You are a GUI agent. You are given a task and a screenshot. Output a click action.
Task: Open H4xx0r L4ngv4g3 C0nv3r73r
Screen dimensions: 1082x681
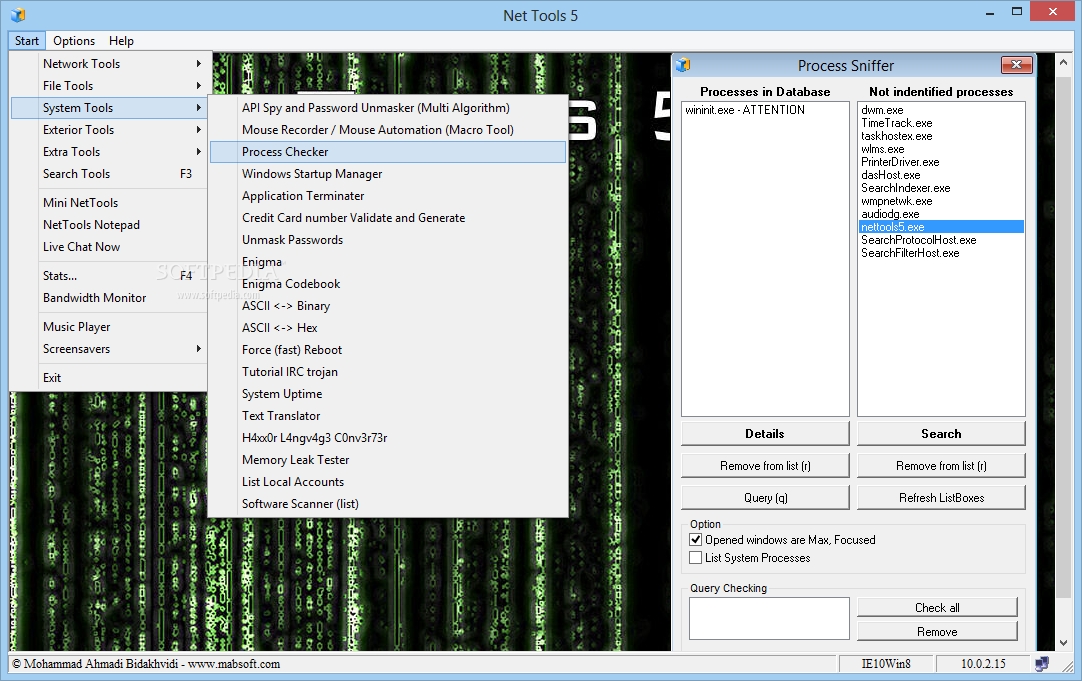click(x=388, y=438)
